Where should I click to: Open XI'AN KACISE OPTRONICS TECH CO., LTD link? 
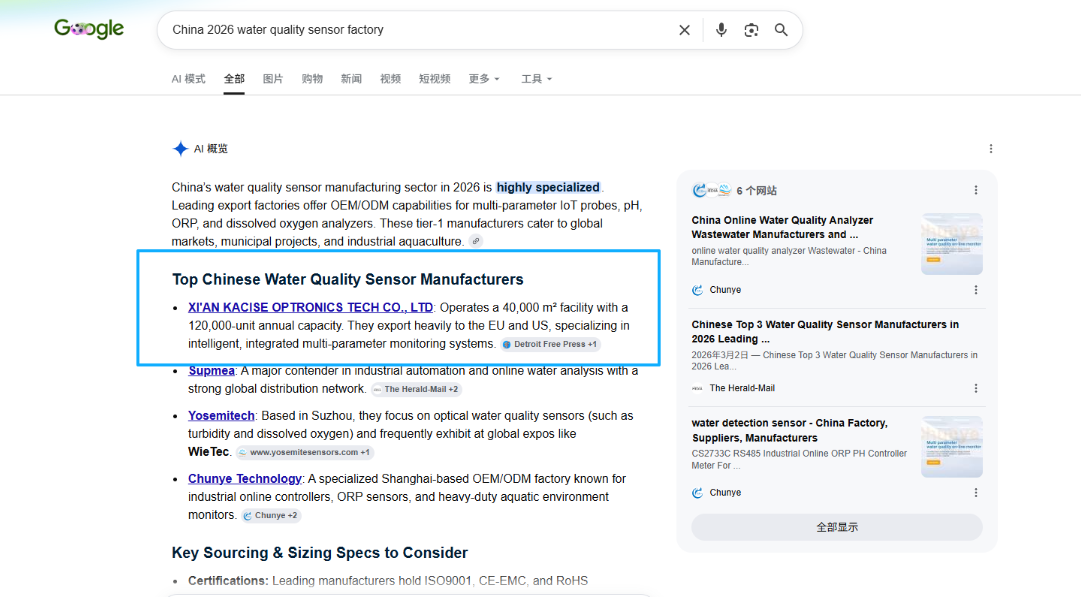pyautogui.click(x=310, y=308)
